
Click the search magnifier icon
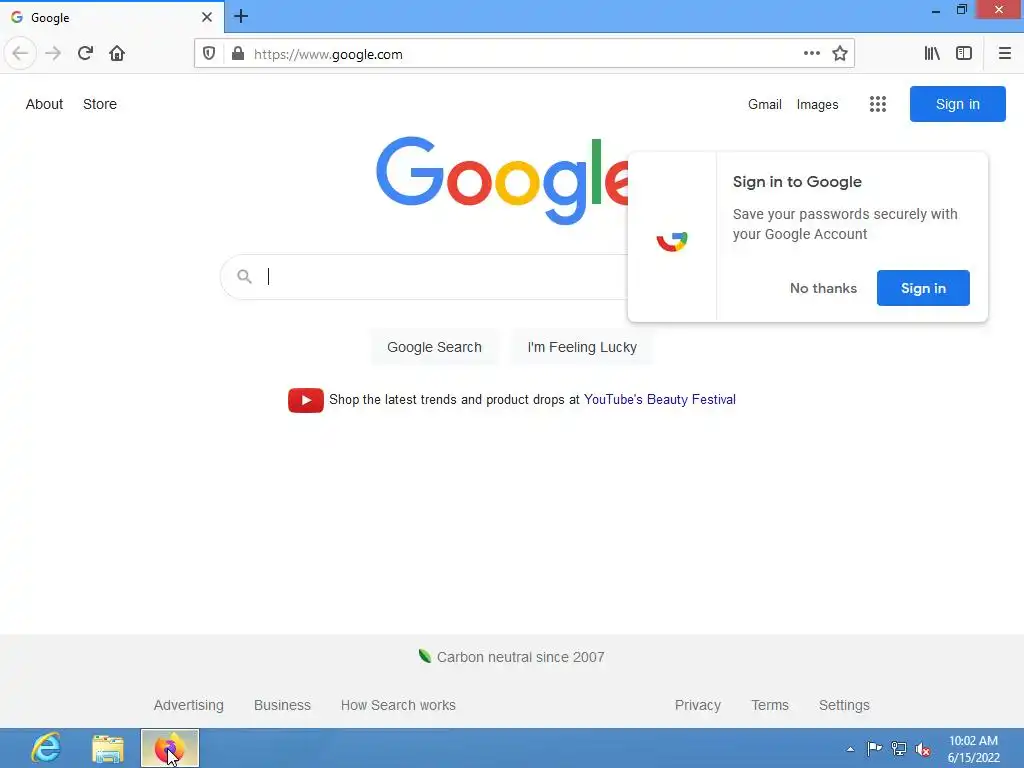tap(244, 276)
